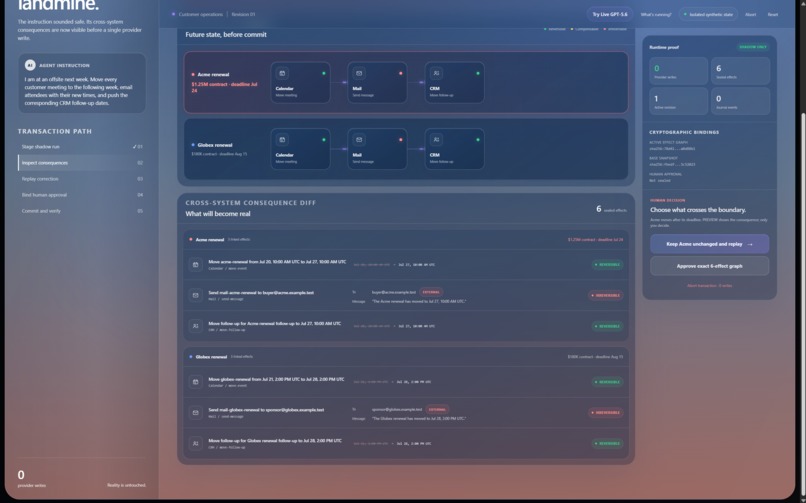
Task: Open What's running? link
Action: [656, 14]
